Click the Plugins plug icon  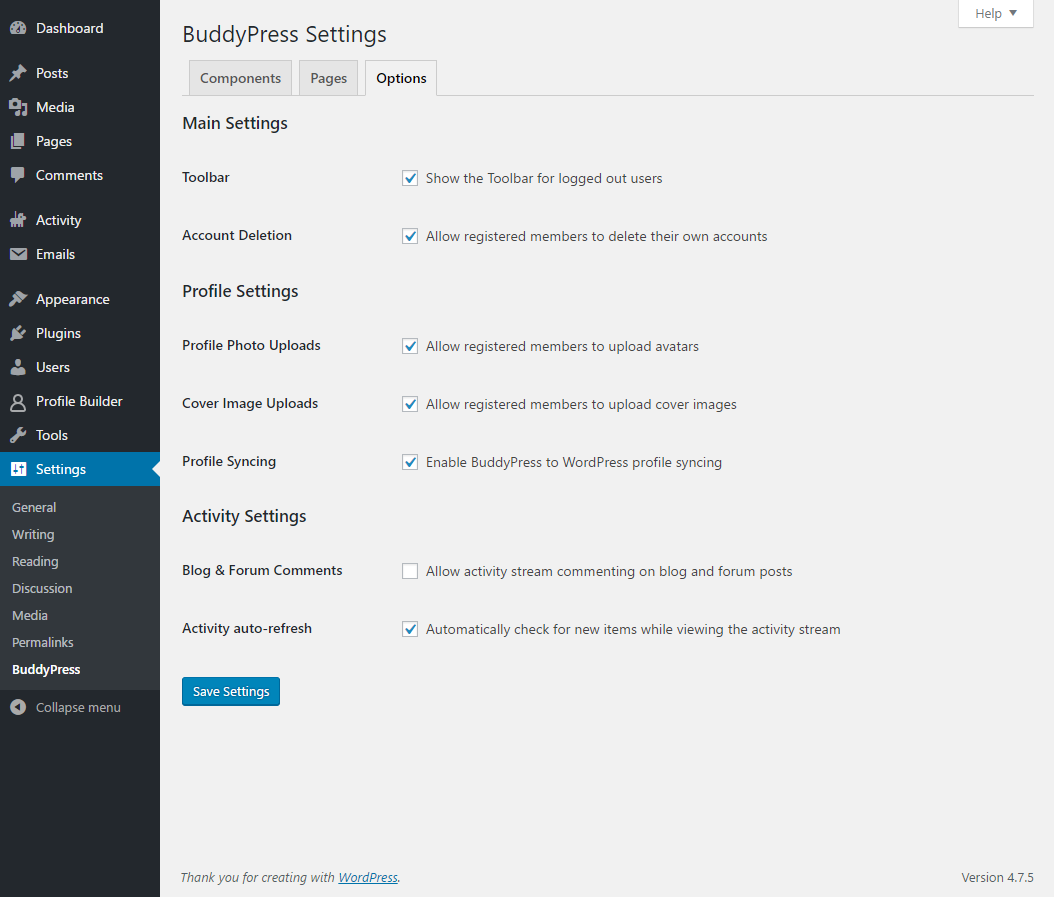[18, 333]
